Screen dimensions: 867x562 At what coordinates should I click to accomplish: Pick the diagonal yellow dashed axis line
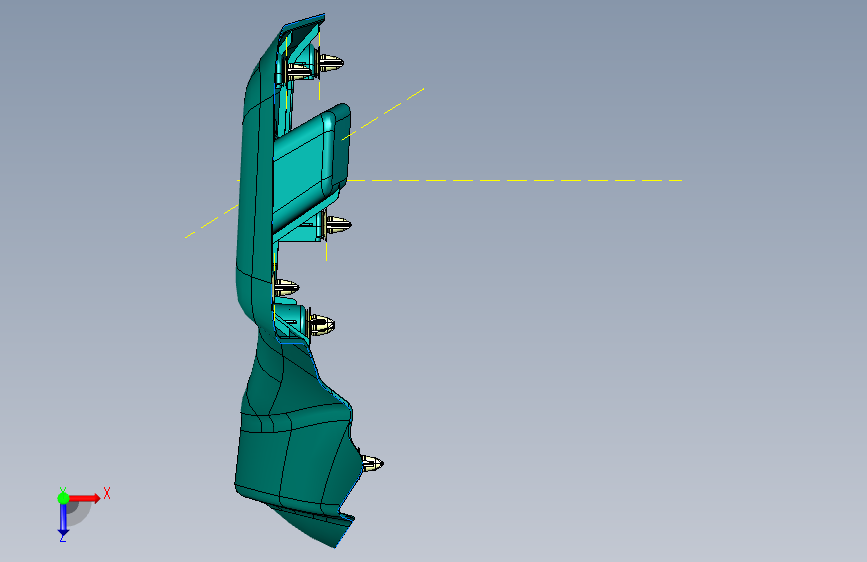click(x=383, y=113)
